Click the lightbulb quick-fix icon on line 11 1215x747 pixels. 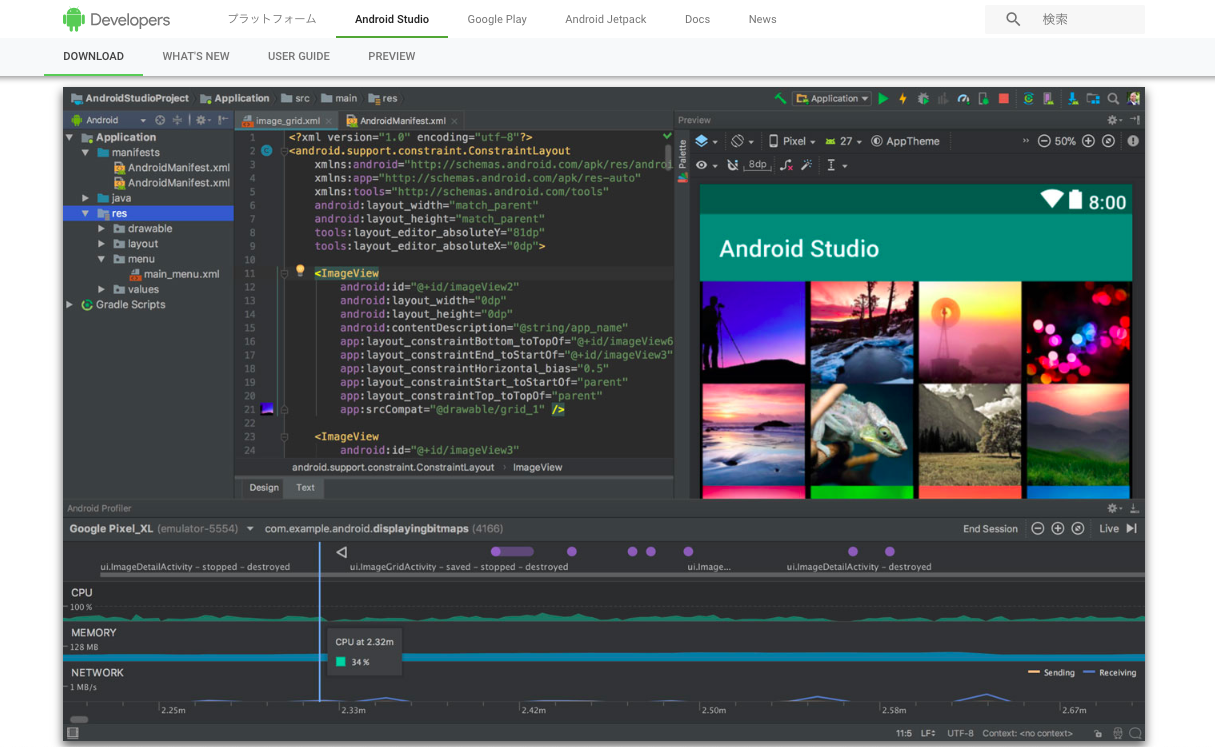[x=299, y=271]
